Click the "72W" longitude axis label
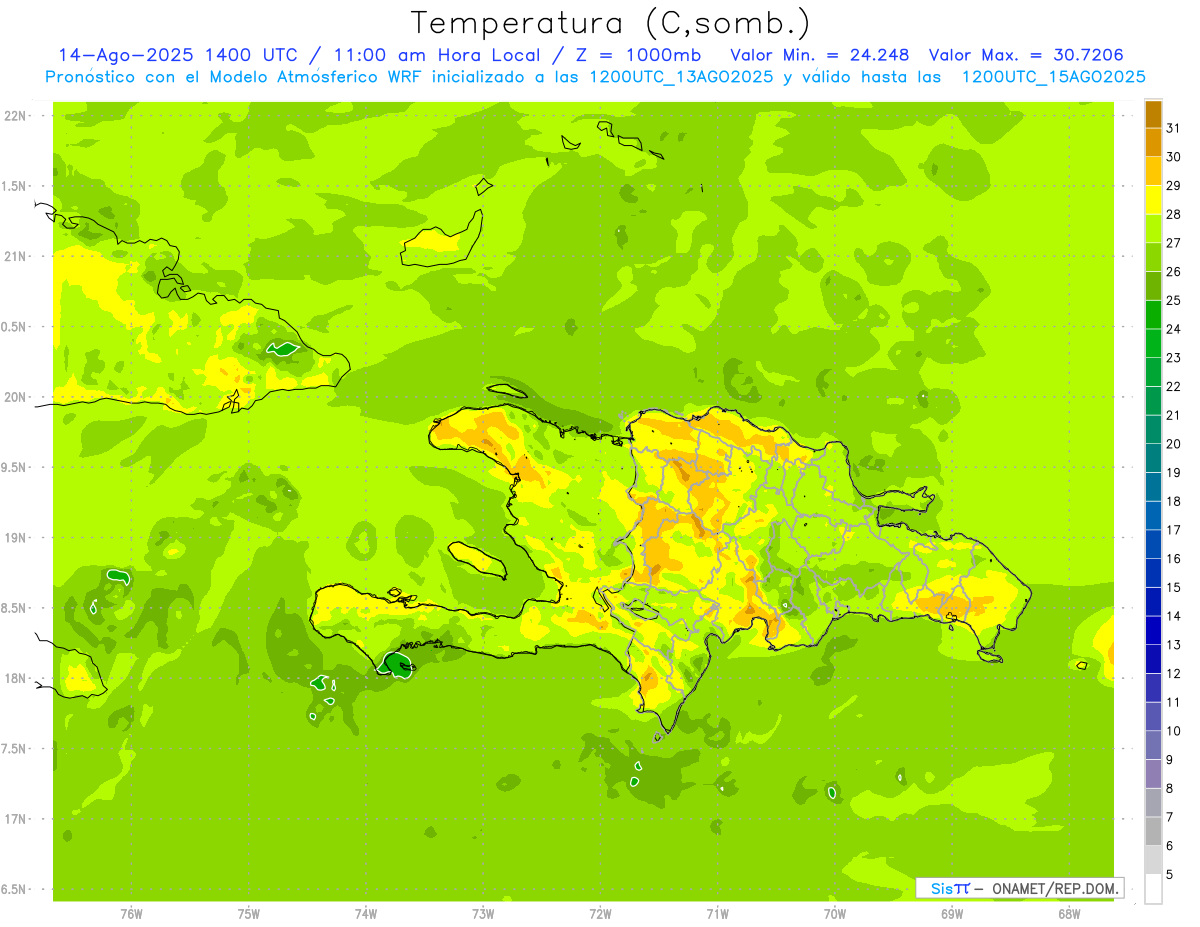Screen dimensions: 1200x927 [x=600, y=914]
